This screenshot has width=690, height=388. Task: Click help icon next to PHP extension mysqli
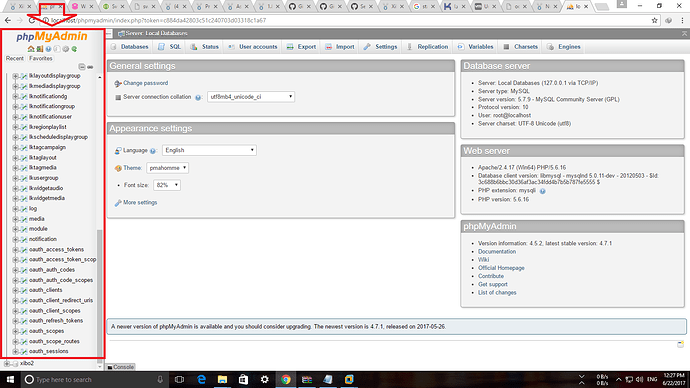pos(543,191)
